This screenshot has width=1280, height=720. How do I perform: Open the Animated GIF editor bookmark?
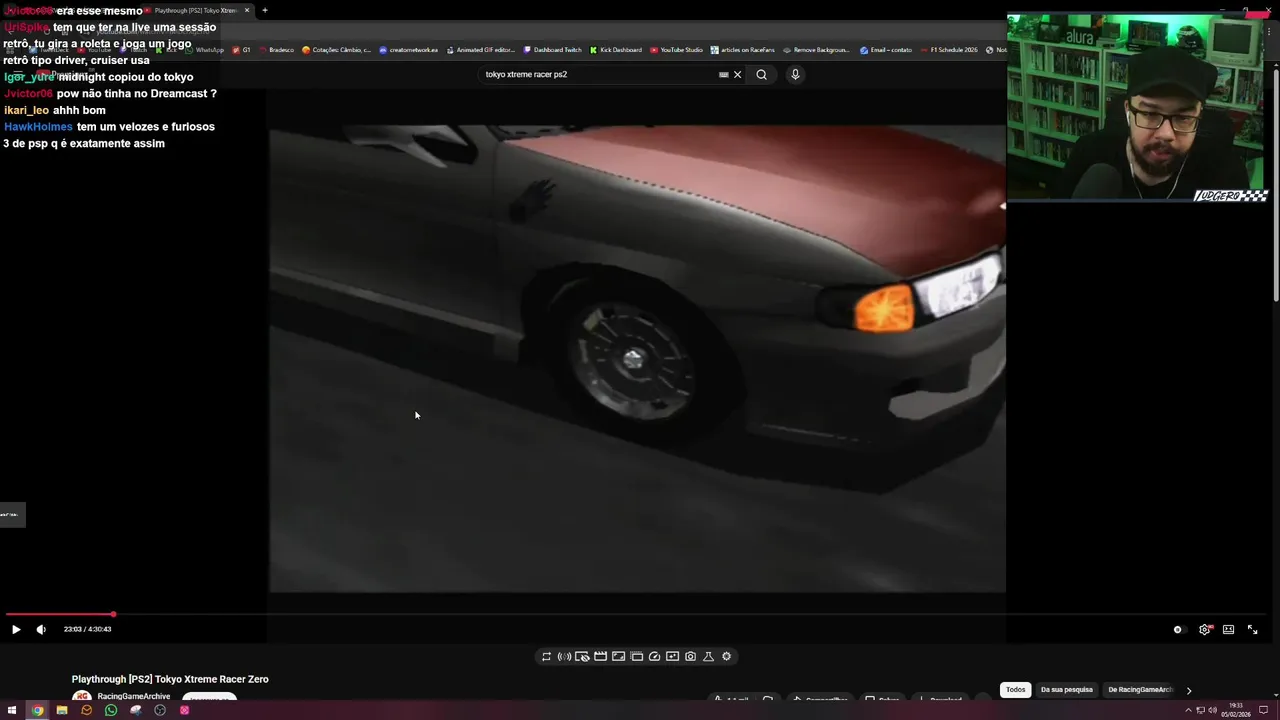[x=481, y=50]
